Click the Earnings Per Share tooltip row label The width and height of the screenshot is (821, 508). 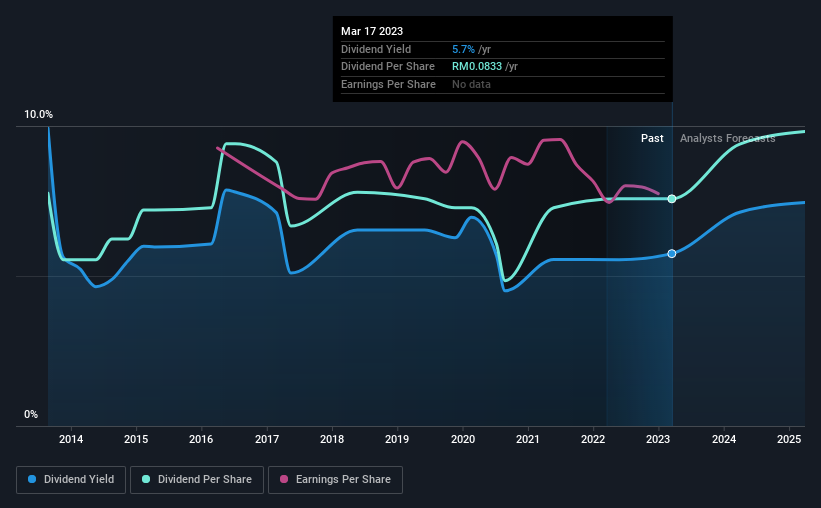tap(389, 84)
